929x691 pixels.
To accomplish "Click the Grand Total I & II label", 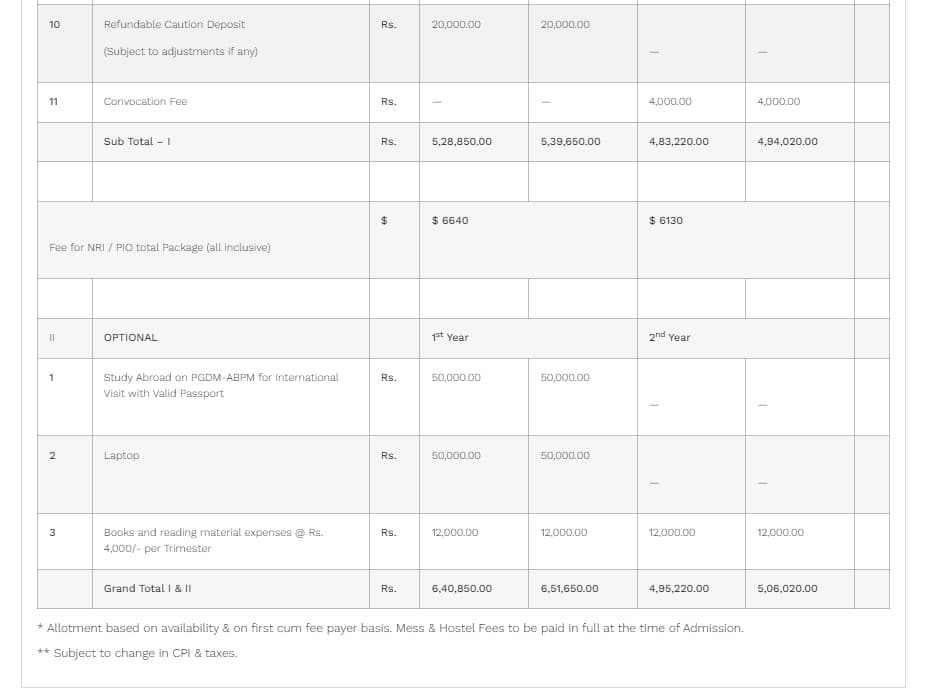I will tap(147, 589).
